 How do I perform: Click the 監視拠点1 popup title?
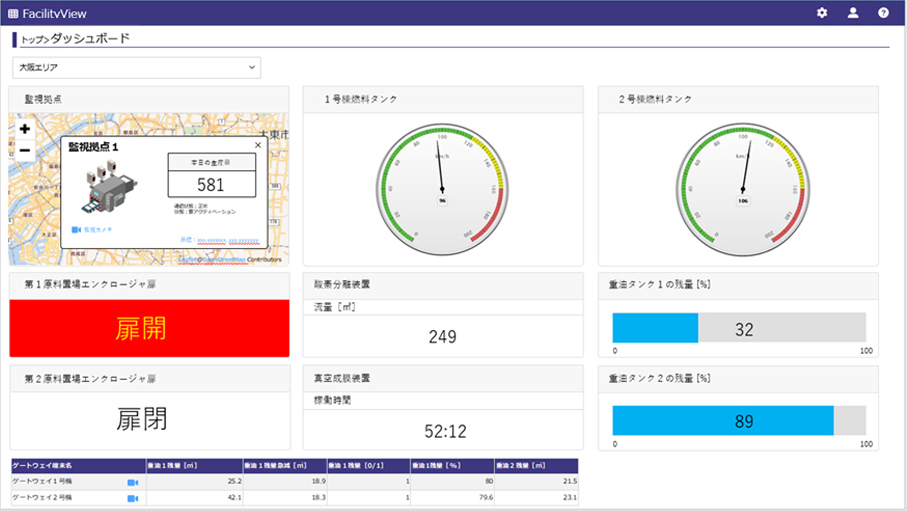(93, 147)
